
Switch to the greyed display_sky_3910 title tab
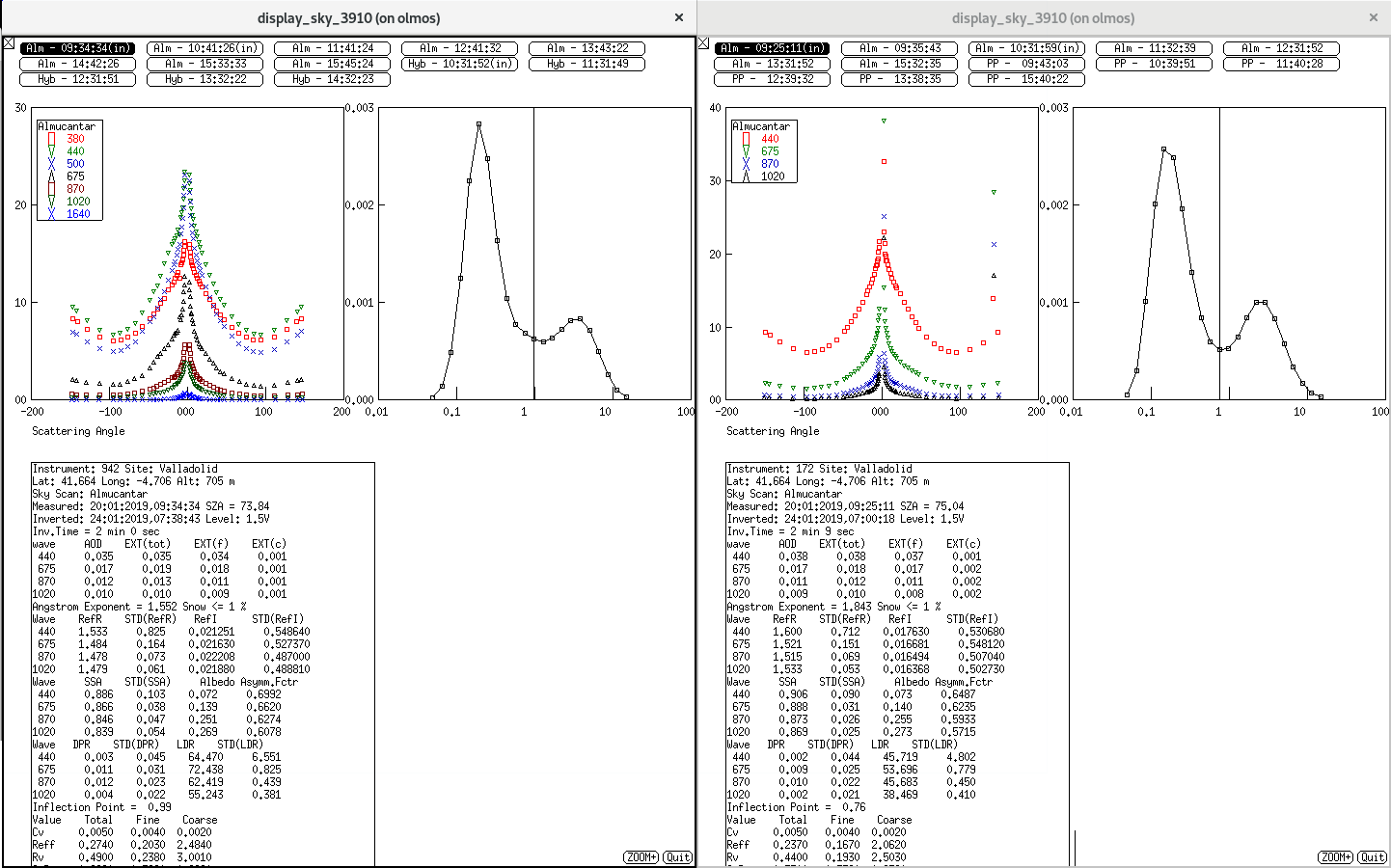(x=1043, y=17)
